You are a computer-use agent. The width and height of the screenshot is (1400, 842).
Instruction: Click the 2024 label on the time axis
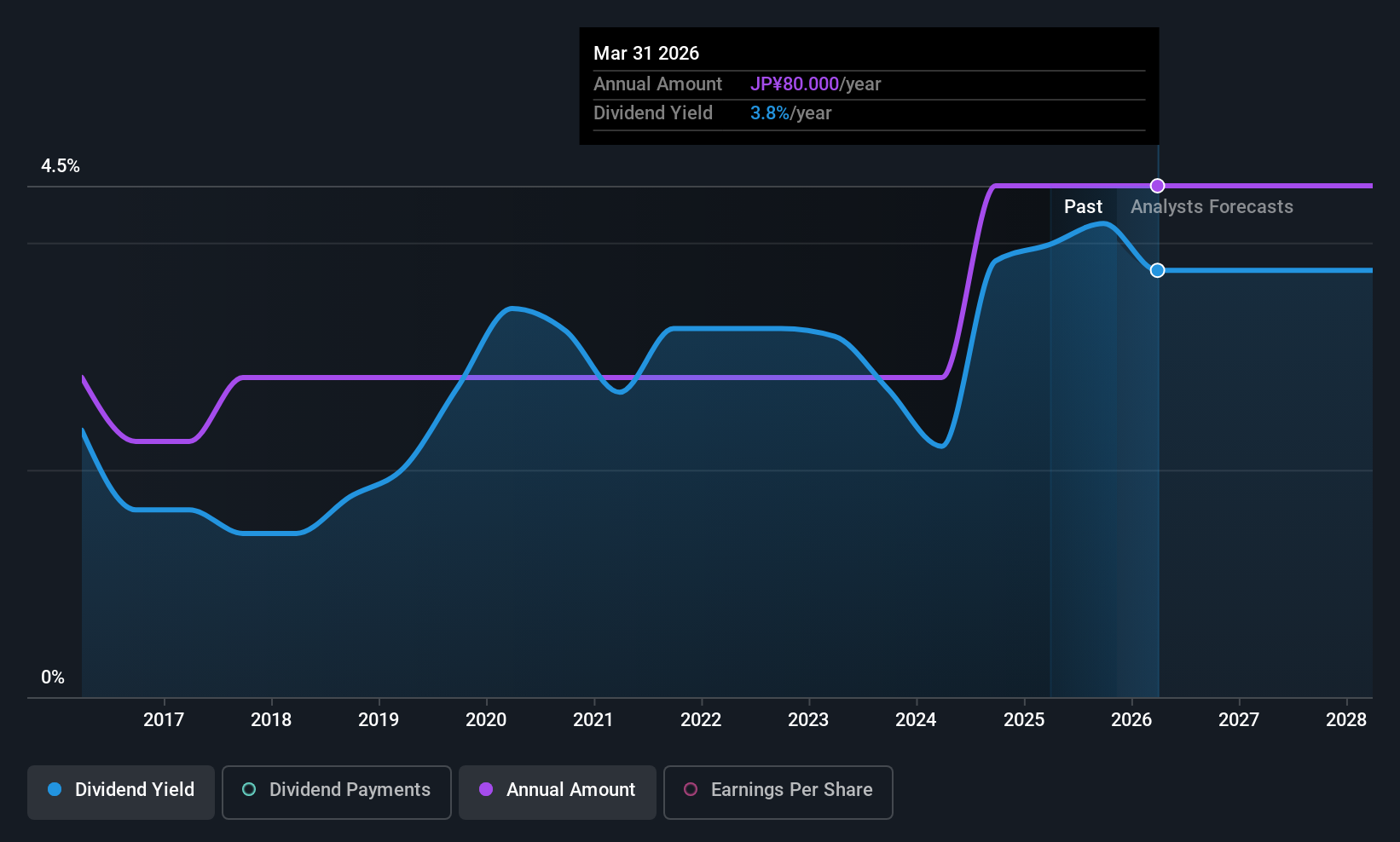click(916, 720)
